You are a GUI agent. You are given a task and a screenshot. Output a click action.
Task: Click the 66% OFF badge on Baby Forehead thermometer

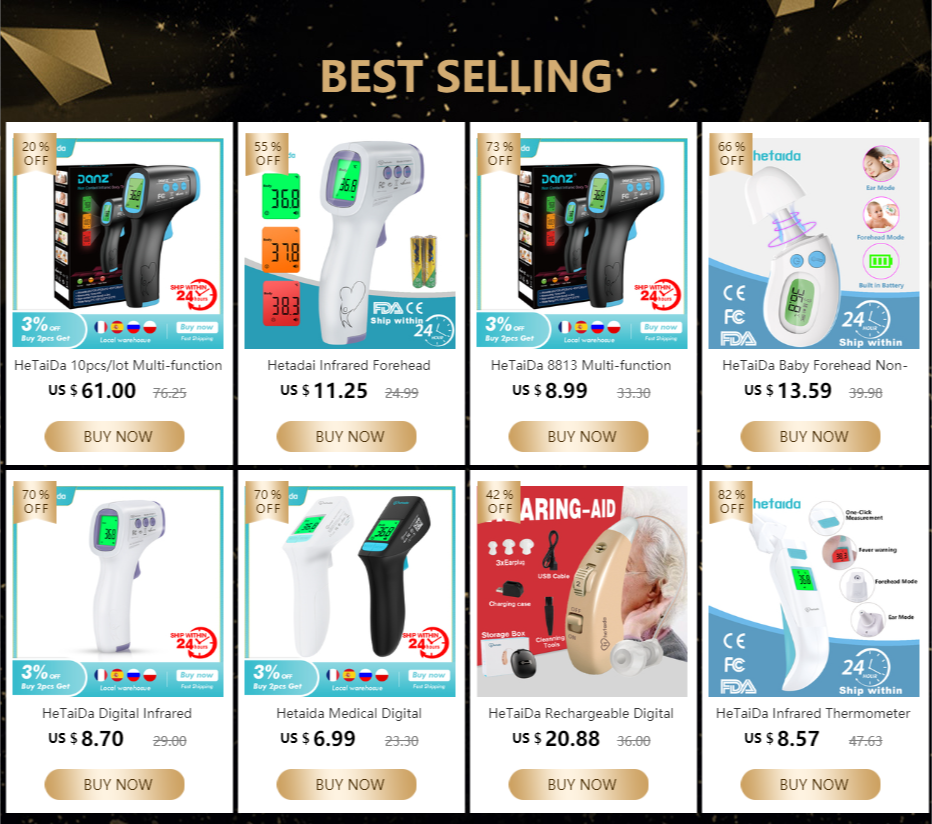click(731, 154)
